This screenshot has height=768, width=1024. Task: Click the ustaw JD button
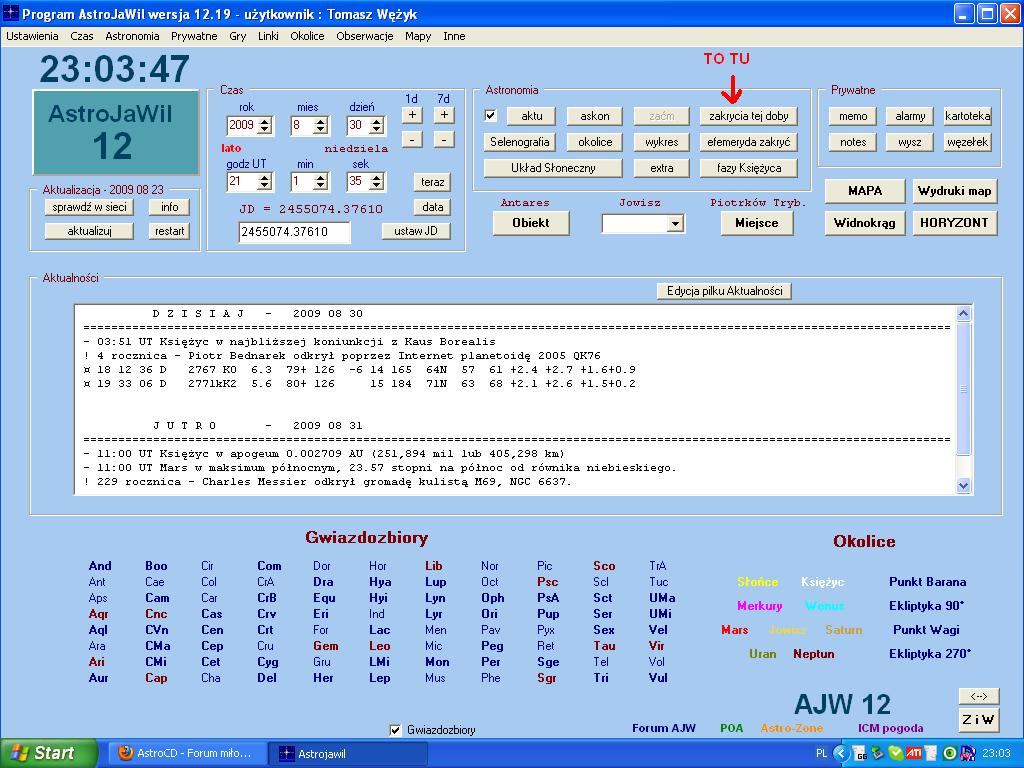(416, 231)
